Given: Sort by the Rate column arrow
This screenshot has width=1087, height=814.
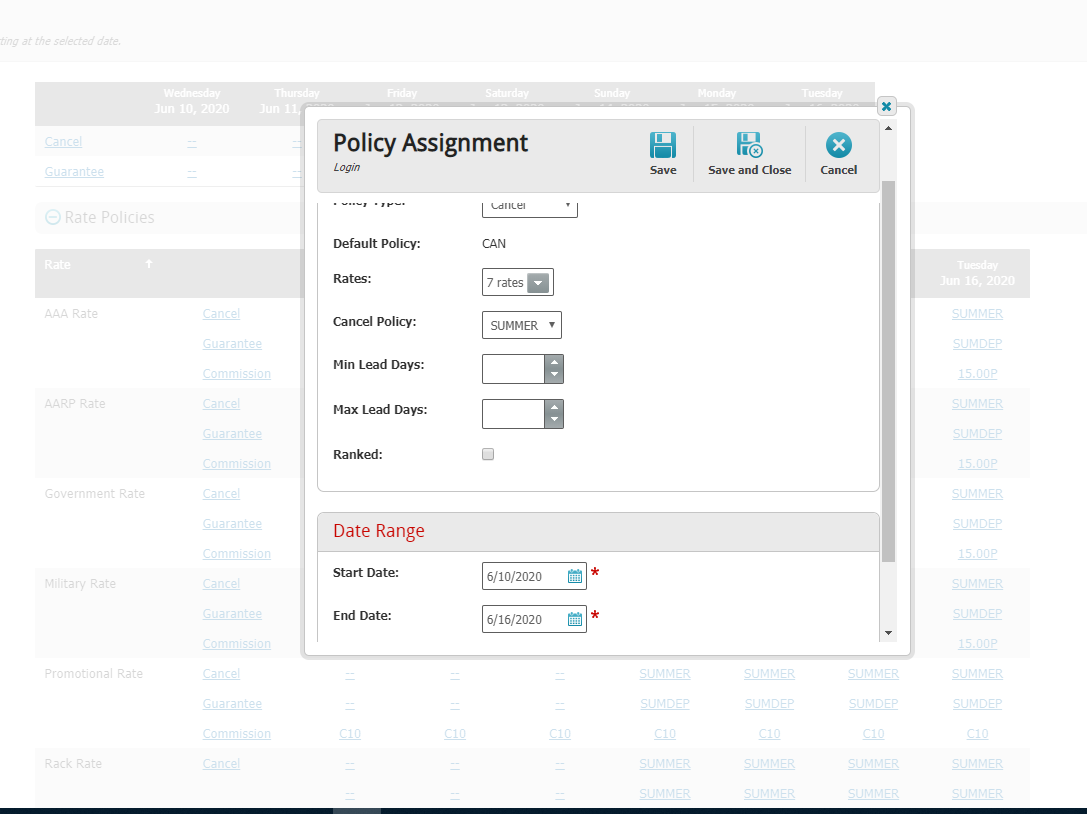Looking at the screenshot, I should click(148, 263).
